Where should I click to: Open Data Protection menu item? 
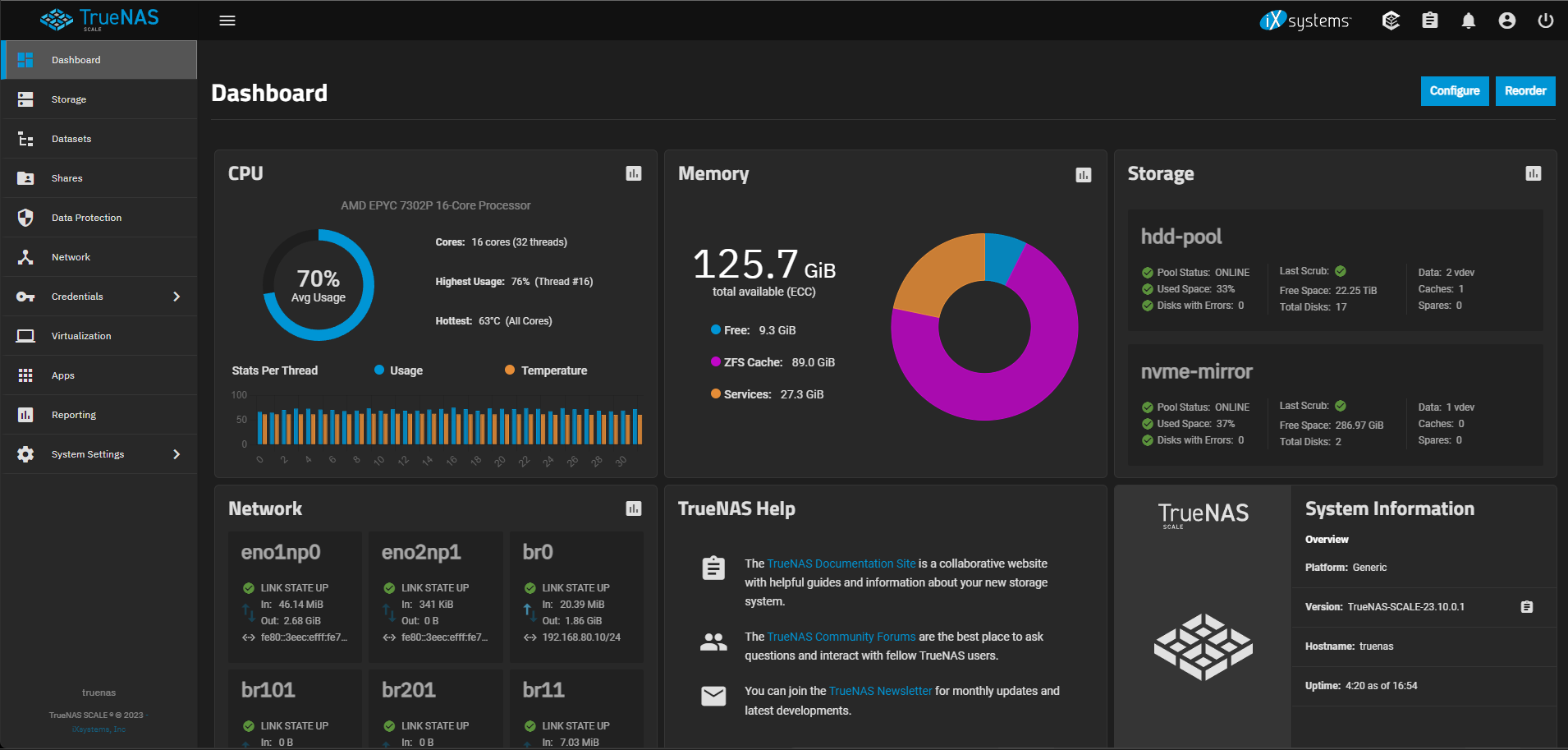99,218
